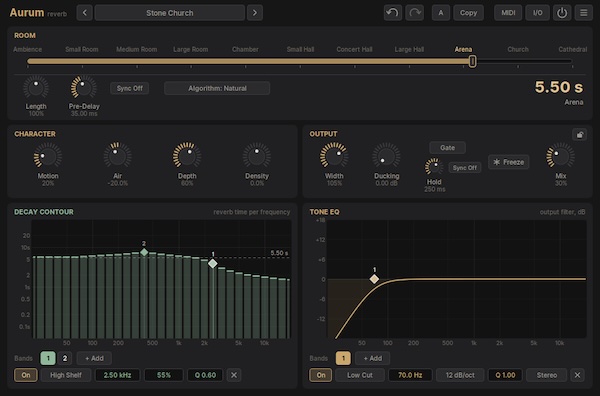This screenshot has height=396, width=600.
Task: Click the Q 0.60 field
Action: pos(205,375)
